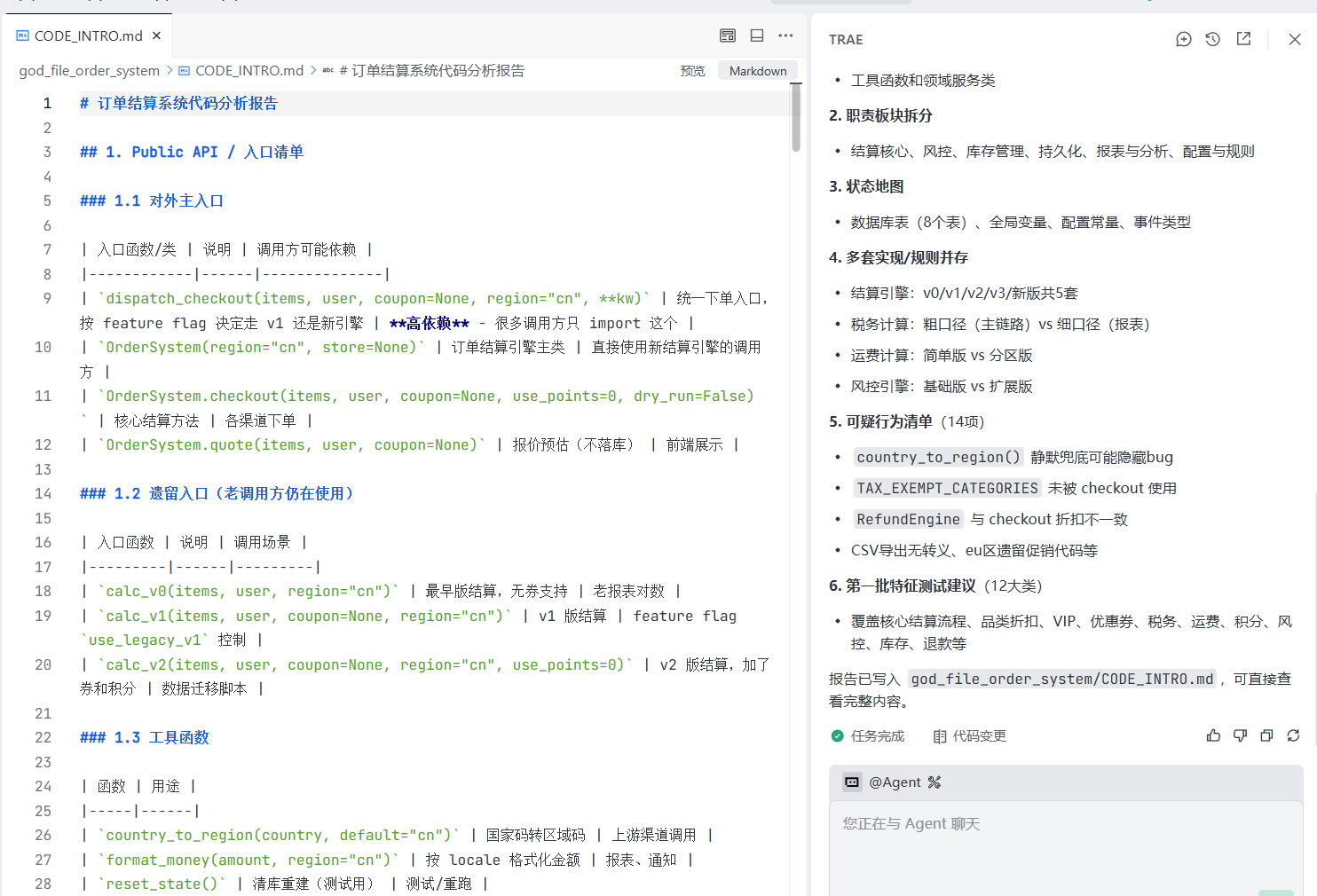Click the heading '# 订单结算系统代码分析报告' on line 1
The height and width of the screenshot is (896, 1317).
[178, 103]
